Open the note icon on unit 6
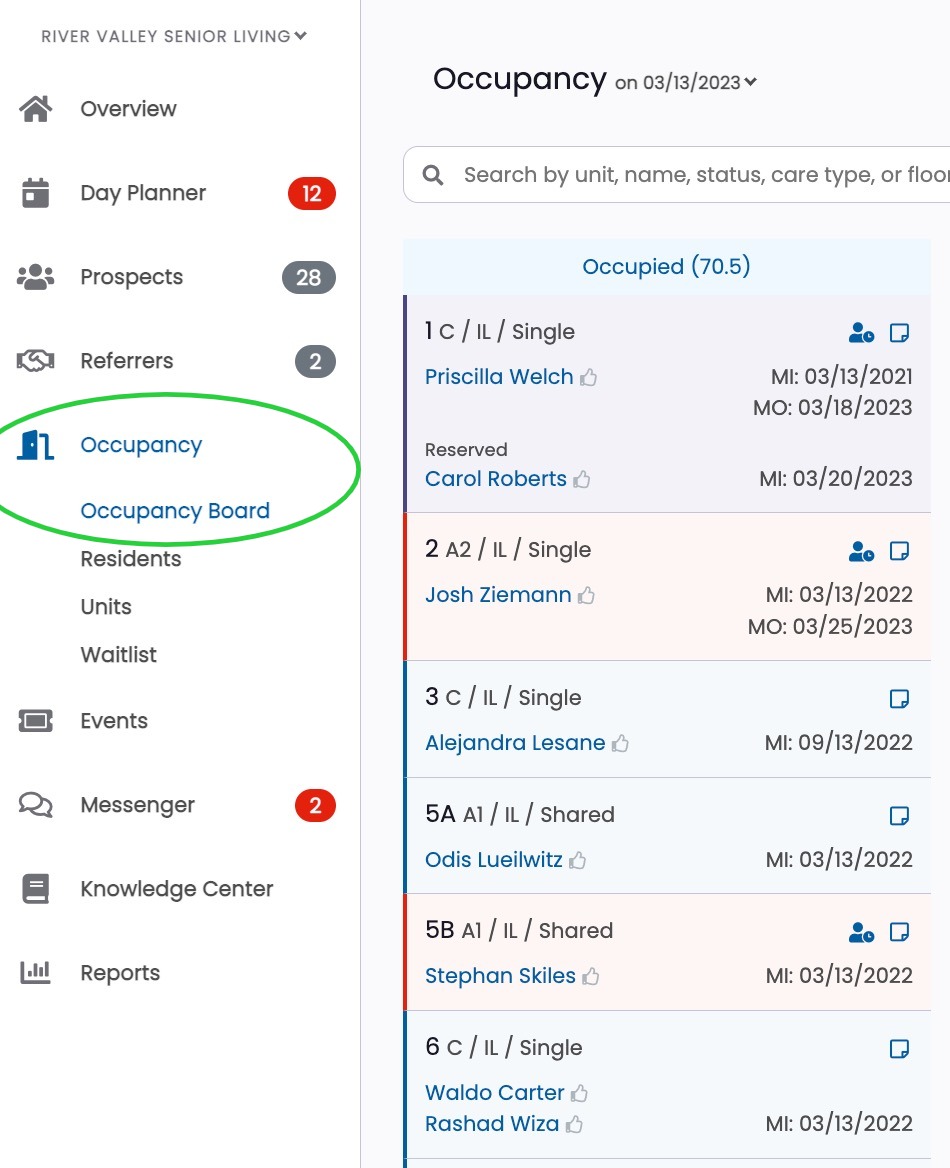 click(899, 1049)
